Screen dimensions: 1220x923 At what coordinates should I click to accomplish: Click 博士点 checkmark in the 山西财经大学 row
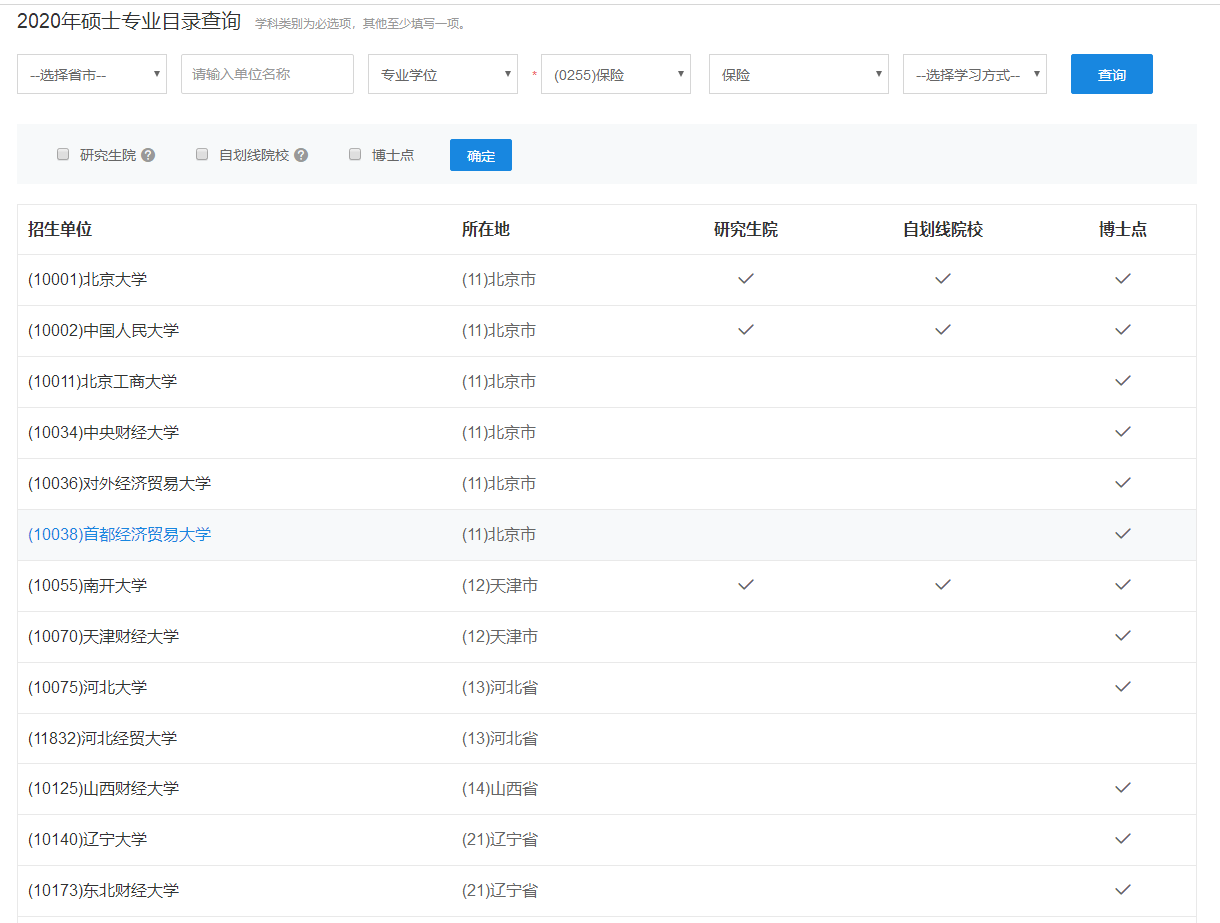point(1123,788)
